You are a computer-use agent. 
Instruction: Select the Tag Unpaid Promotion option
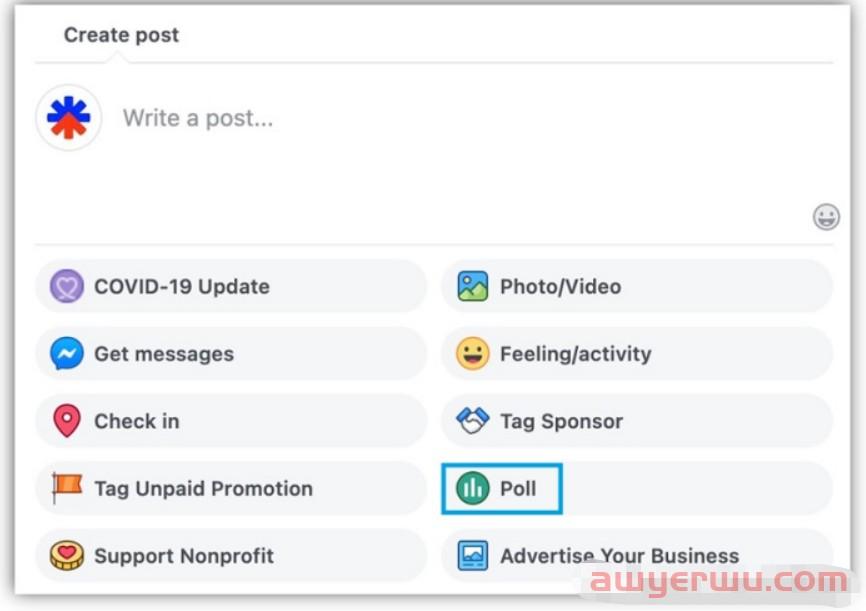click(231, 488)
